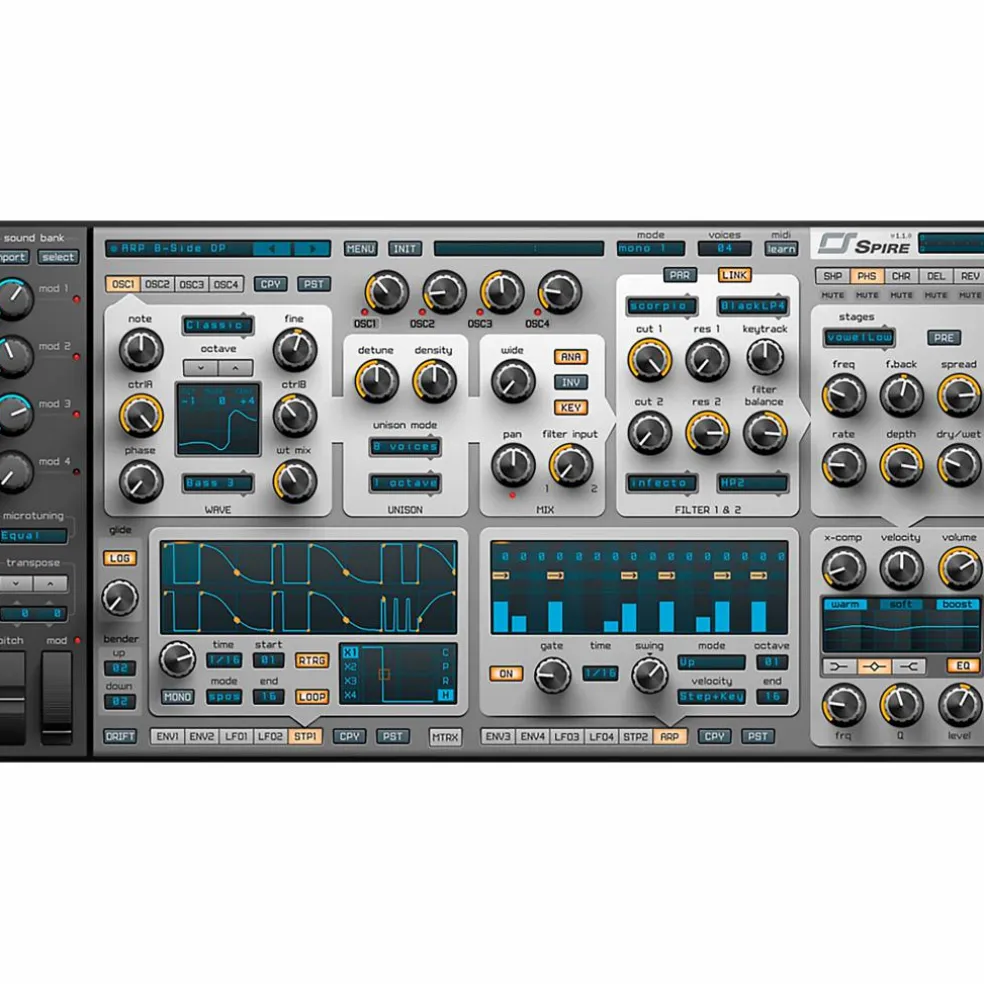This screenshot has height=984, width=984.
Task: Open the Bass 3 wavetable dropdown
Action: (x=217, y=483)
